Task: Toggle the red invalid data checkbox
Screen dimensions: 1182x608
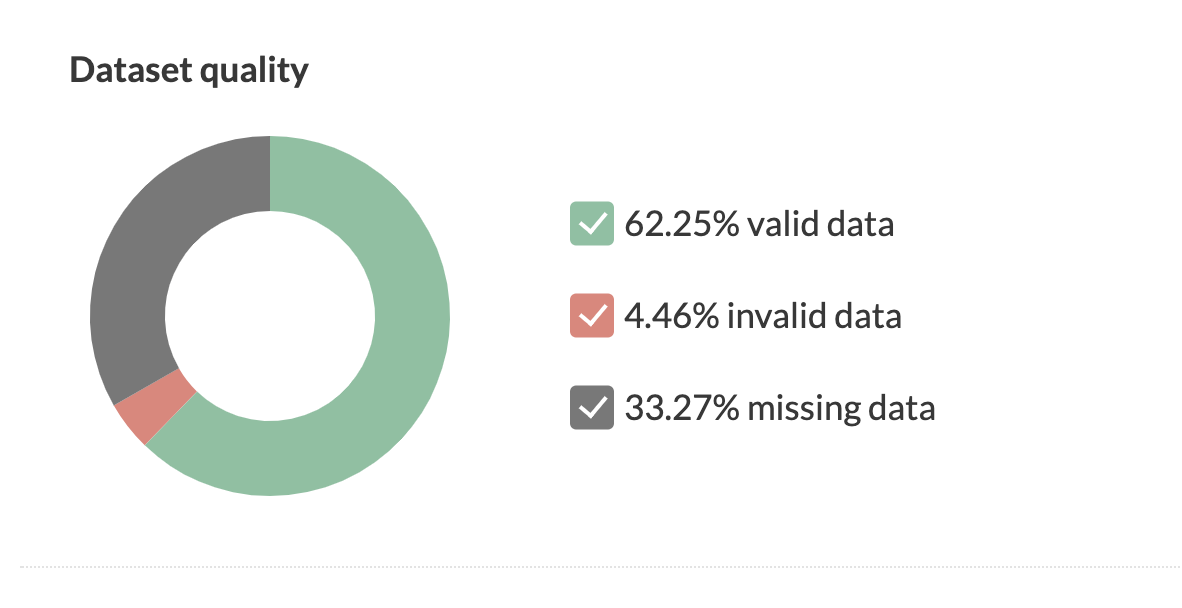Action: pos(591,316)
